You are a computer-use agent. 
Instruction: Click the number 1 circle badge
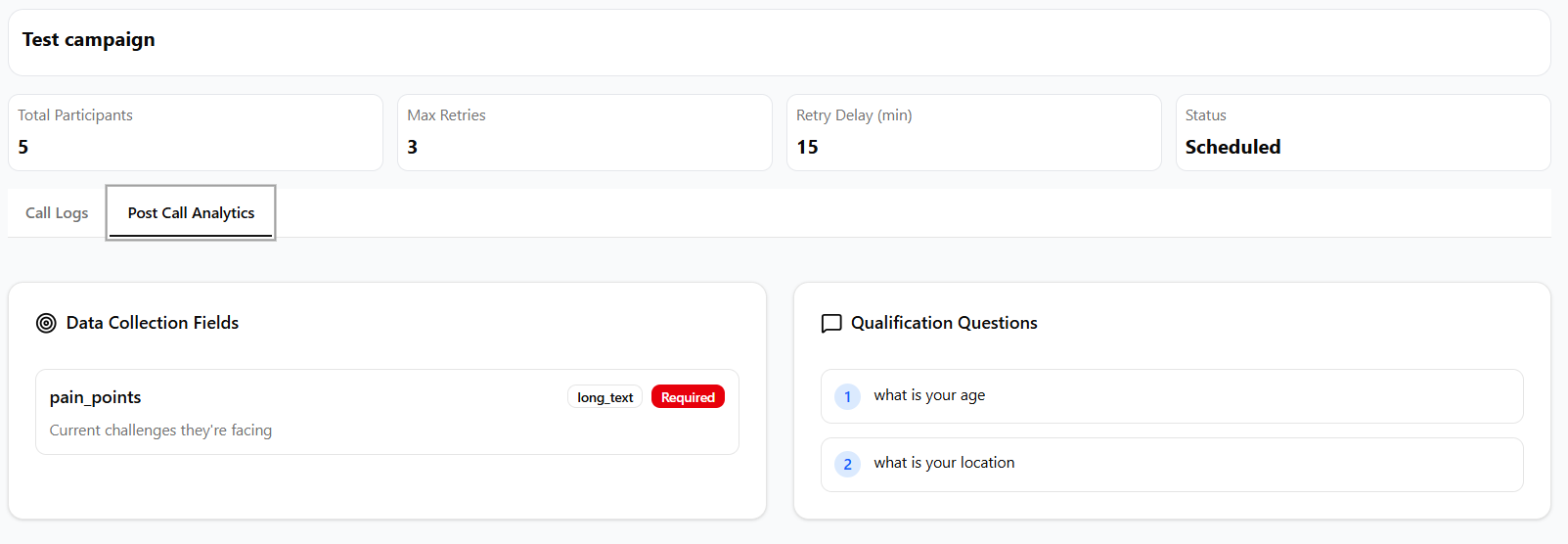847,396
